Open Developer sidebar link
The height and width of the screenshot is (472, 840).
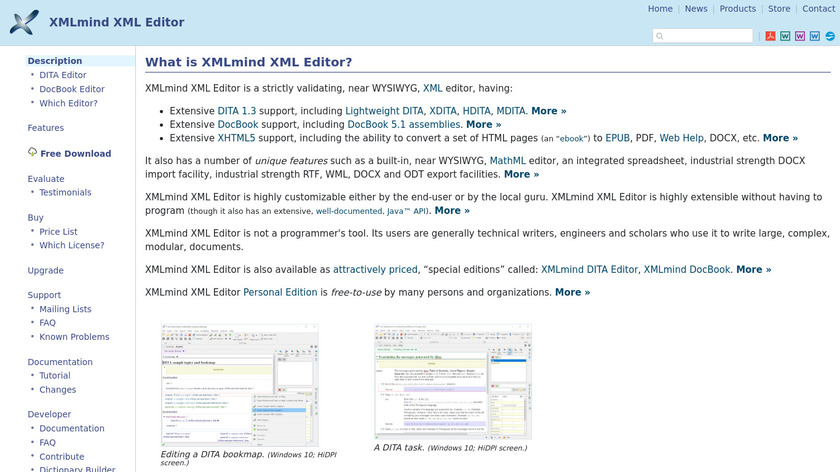point(49,414)
